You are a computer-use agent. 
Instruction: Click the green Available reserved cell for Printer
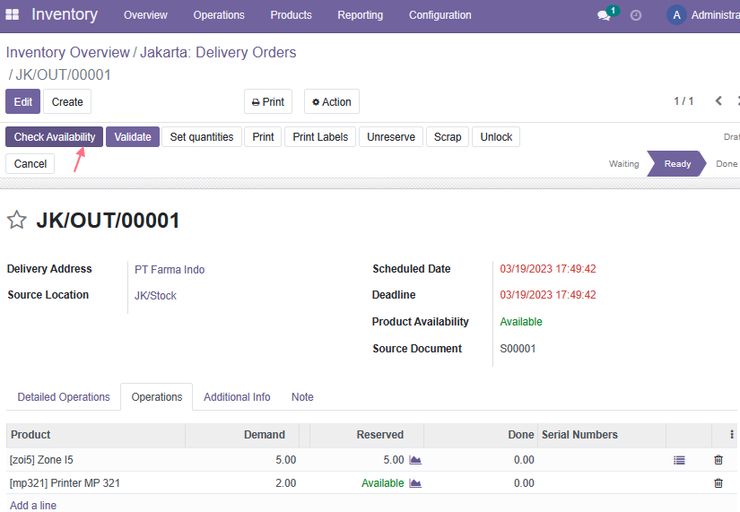click(383, 483)
